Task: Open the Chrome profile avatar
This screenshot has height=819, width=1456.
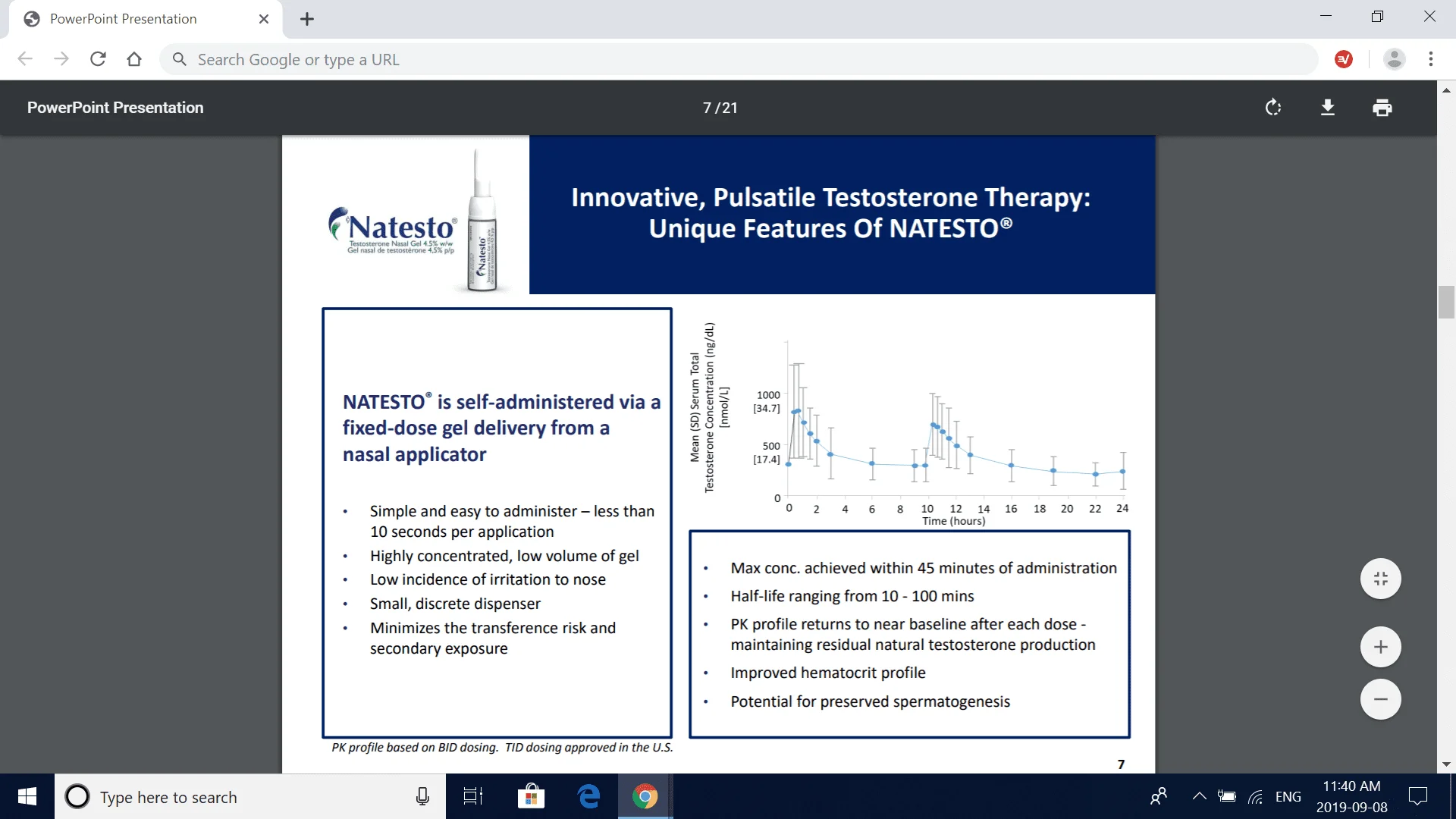Action: (1395, 59)
